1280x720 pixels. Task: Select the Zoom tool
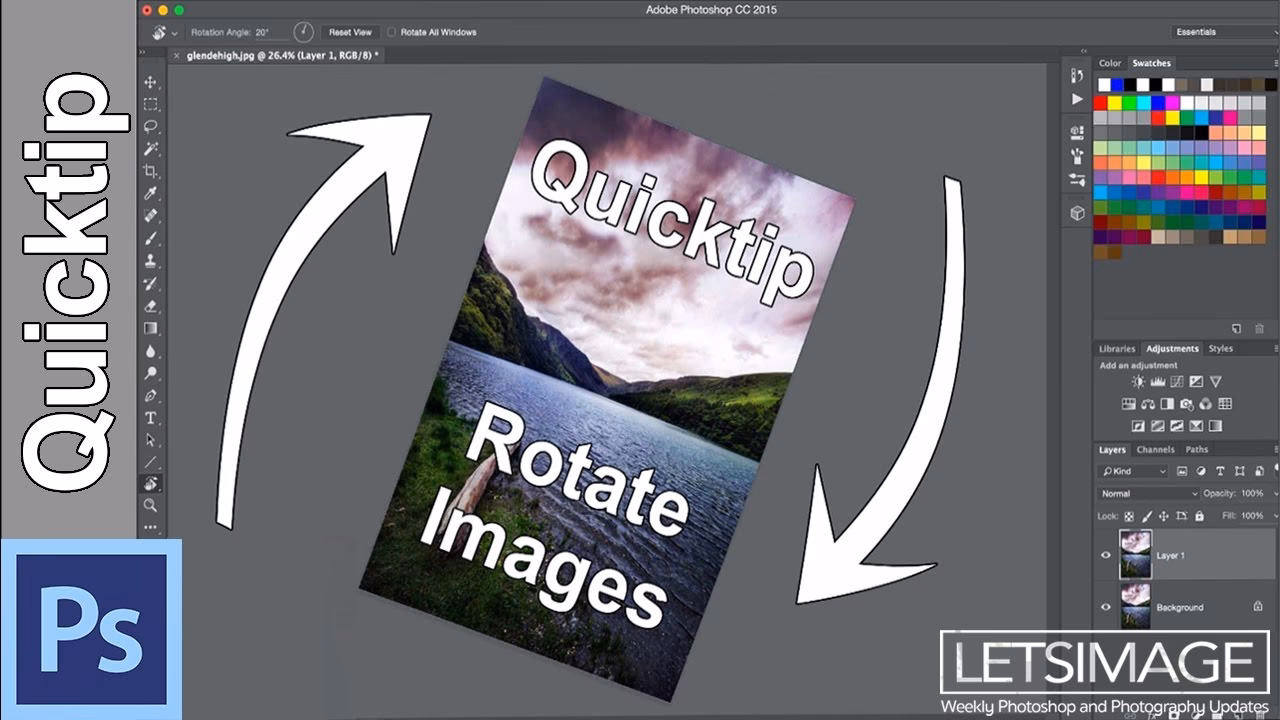152,506
